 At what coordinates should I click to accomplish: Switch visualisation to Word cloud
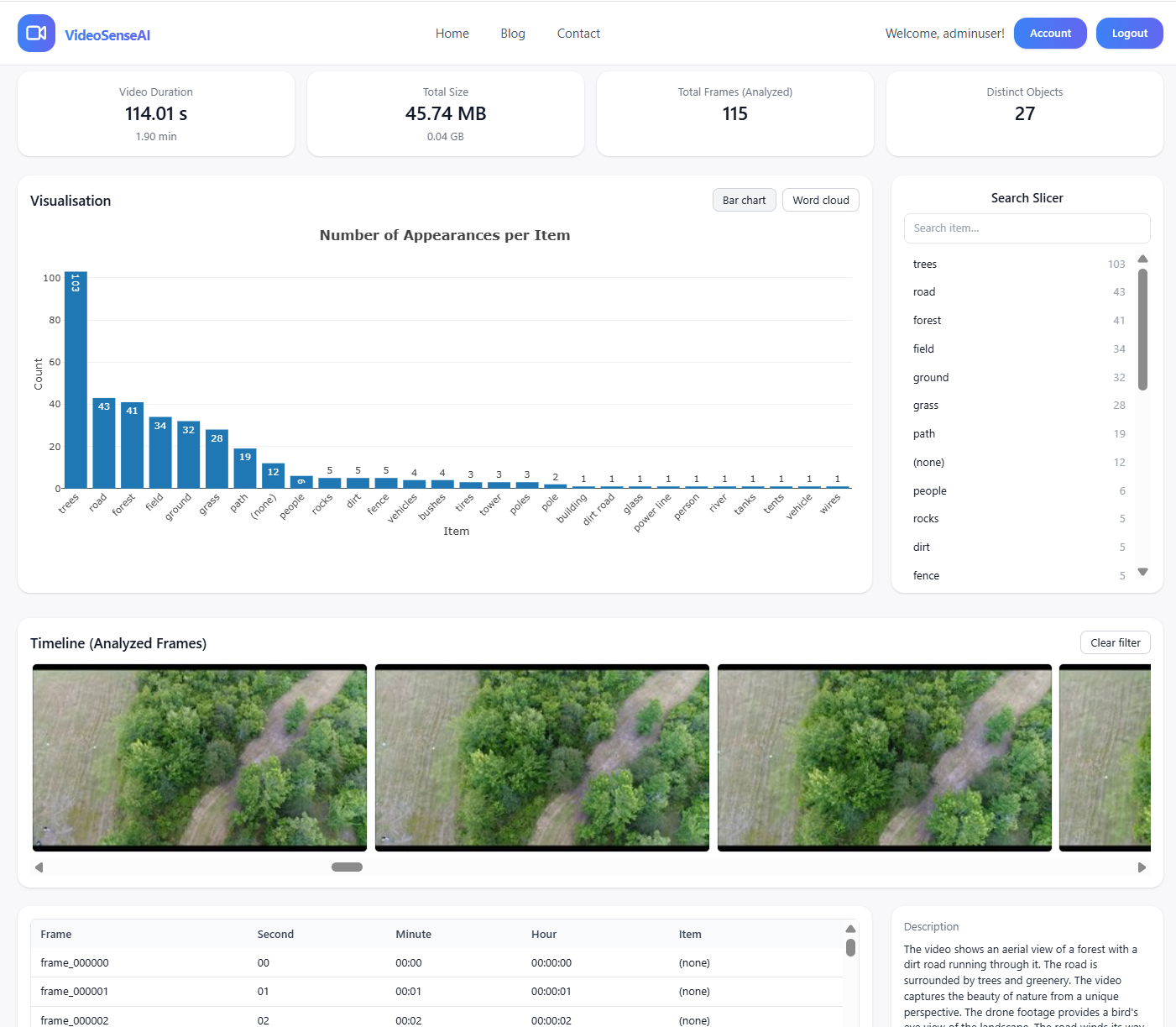click(820, 200)
